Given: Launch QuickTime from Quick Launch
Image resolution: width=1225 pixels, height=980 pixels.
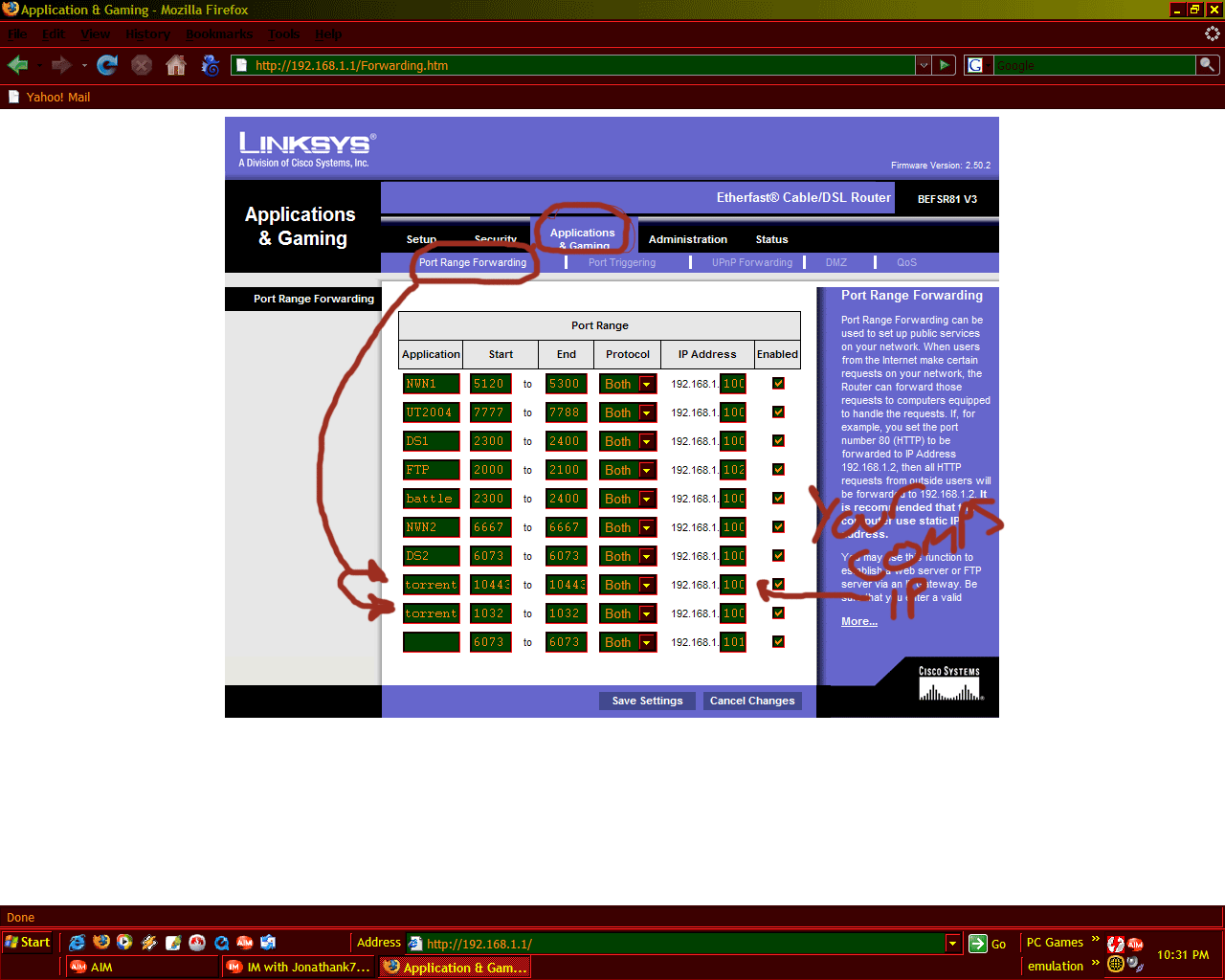Looking at the screenshot, I should pyautogui.click(x=221, y=943).
